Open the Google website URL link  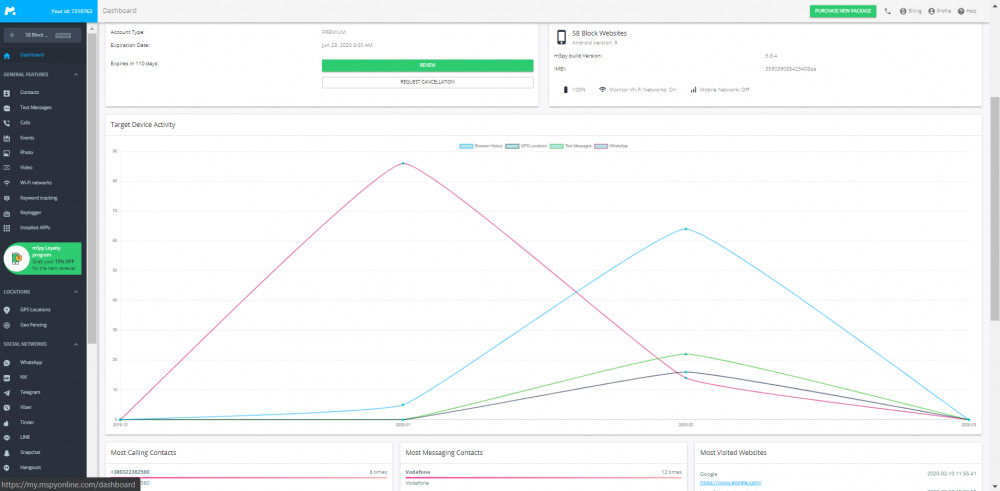point(731,483)
